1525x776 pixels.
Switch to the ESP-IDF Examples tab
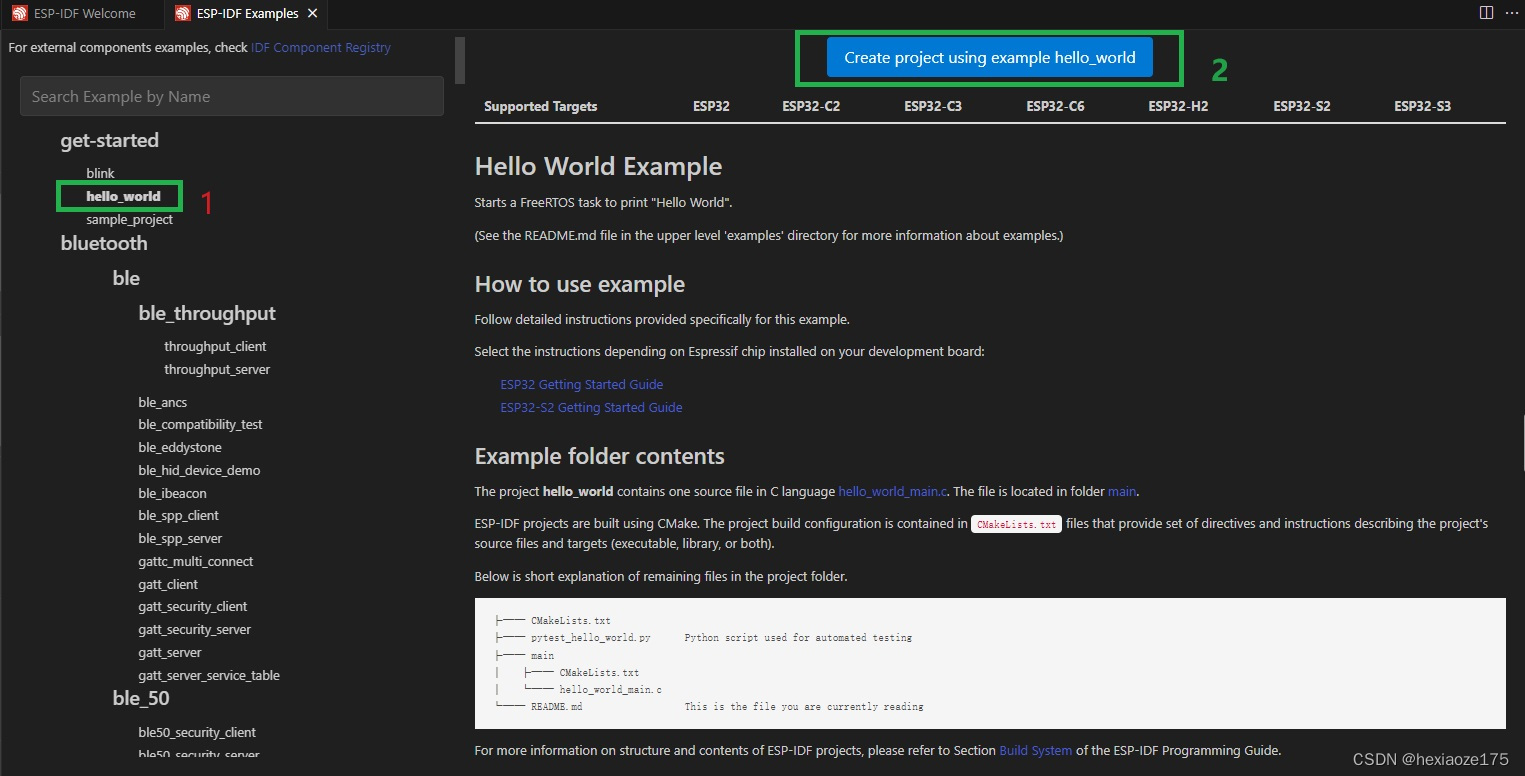click(x=245, y=14)
